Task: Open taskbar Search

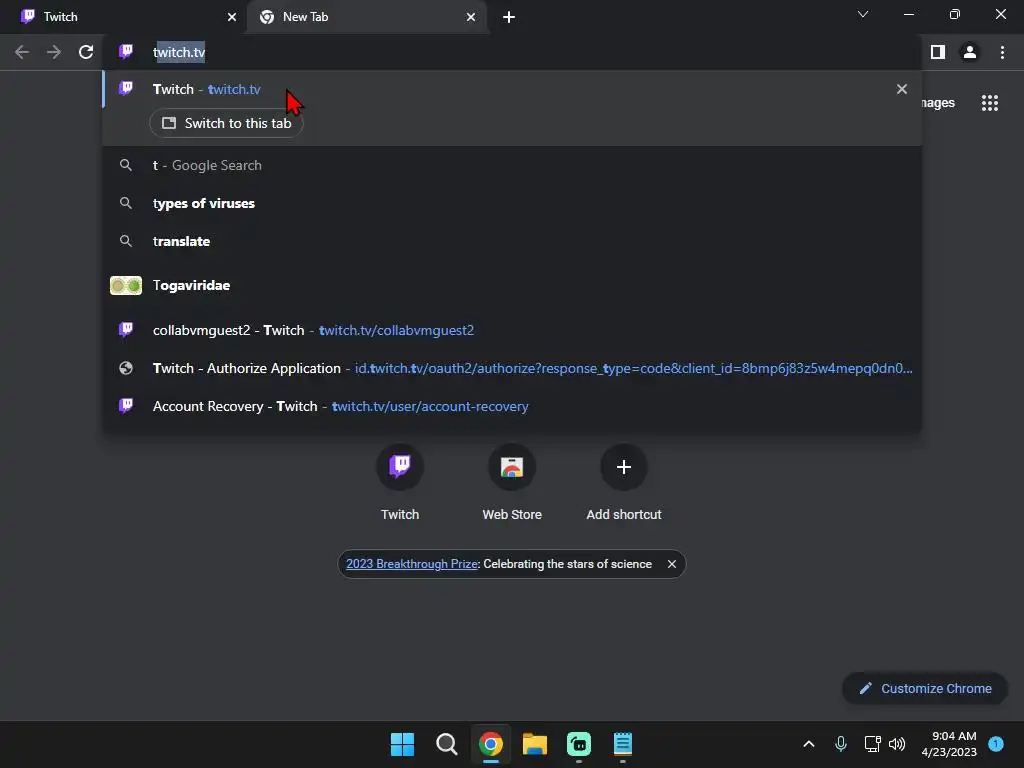Action: click(x=447, y=744)
